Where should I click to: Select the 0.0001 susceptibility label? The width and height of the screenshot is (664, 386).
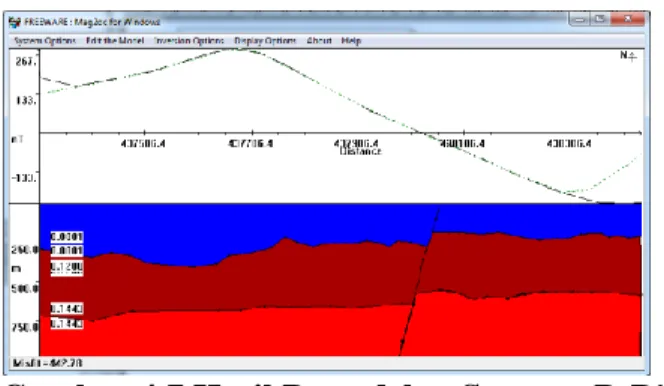(x=67, y=236)
